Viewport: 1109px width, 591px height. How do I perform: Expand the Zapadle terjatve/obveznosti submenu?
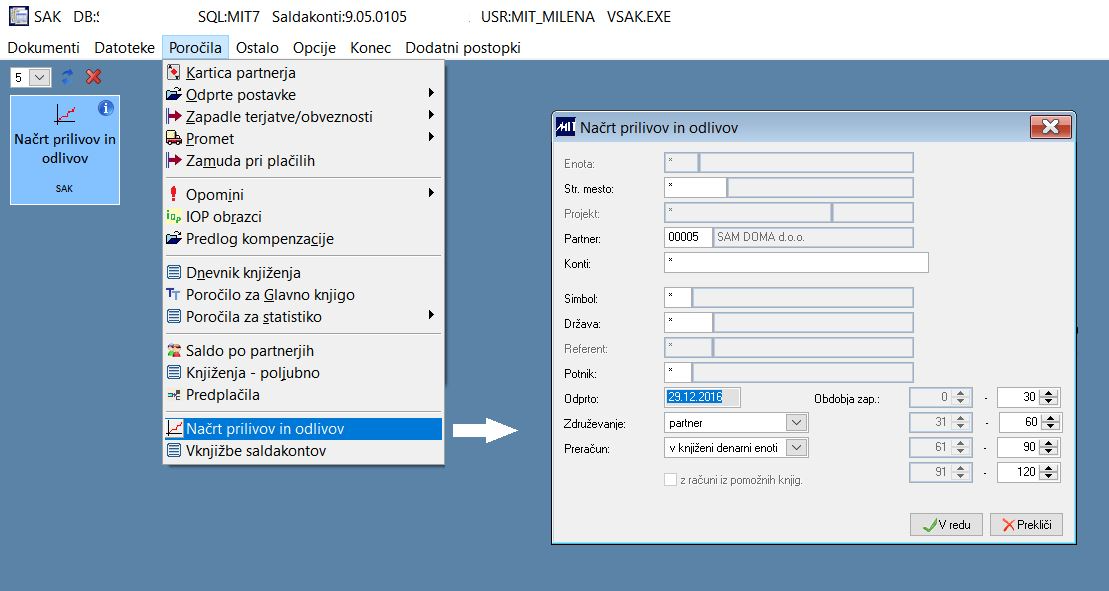click(431, 115)
